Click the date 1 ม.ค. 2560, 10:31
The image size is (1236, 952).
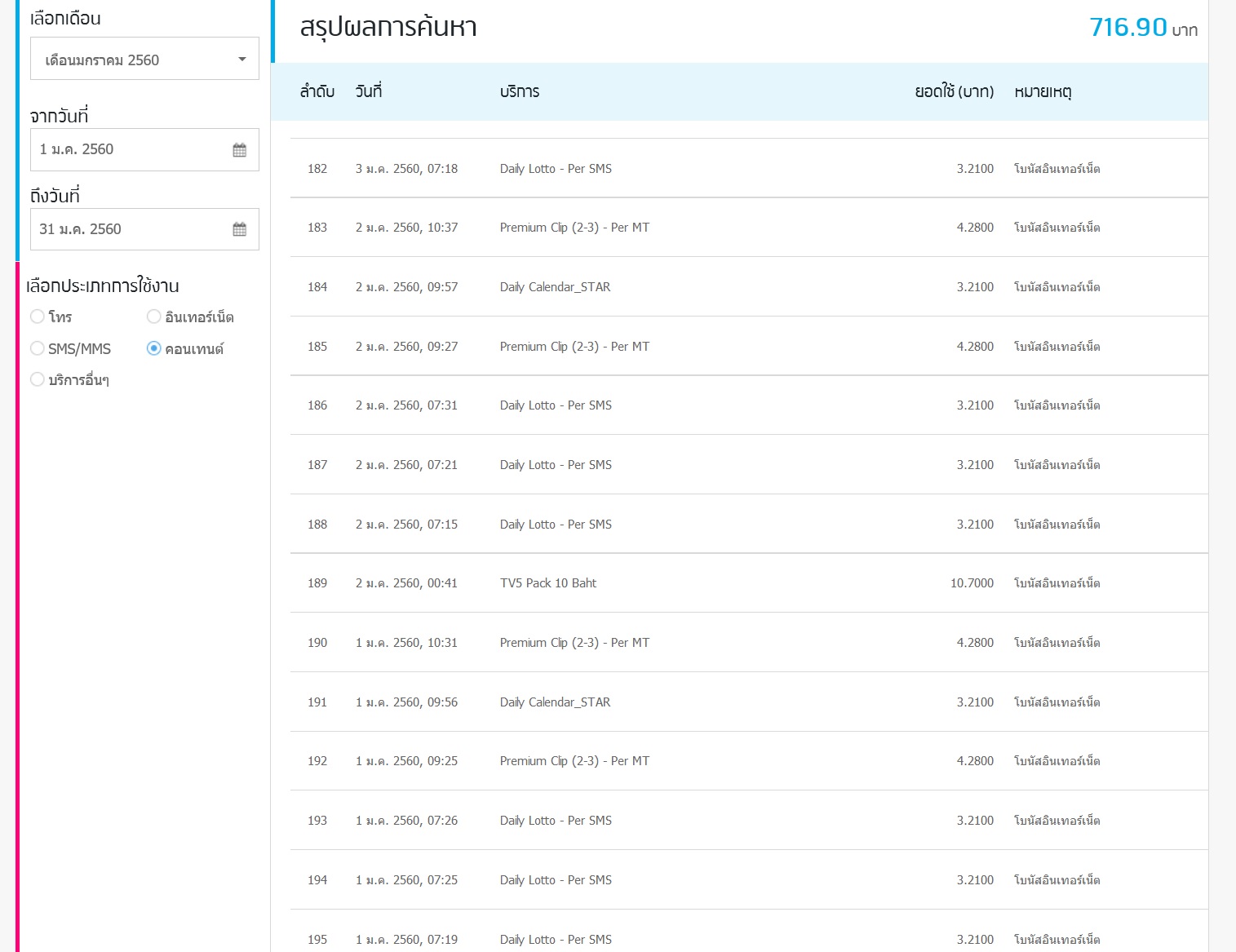click(407, 643)
